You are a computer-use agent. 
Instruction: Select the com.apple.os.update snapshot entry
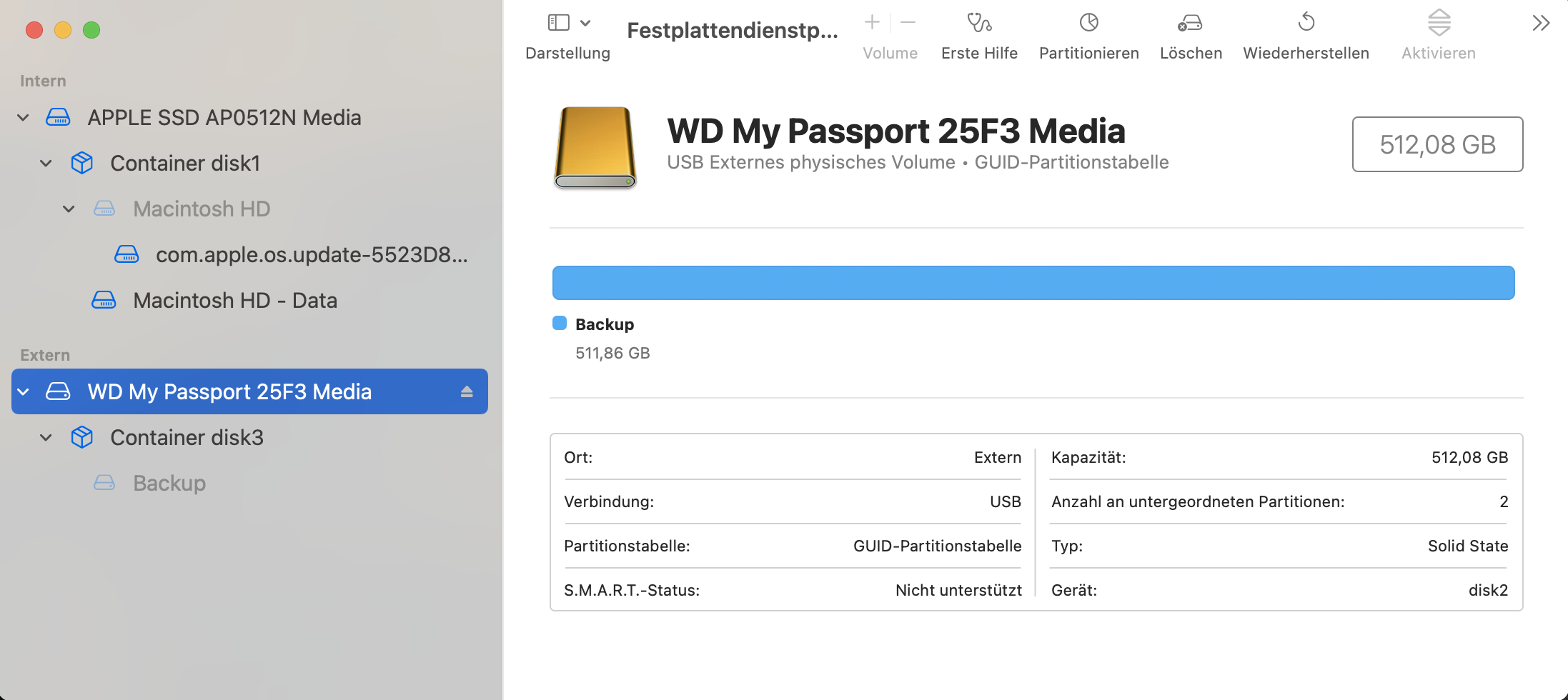coord(312,255)
